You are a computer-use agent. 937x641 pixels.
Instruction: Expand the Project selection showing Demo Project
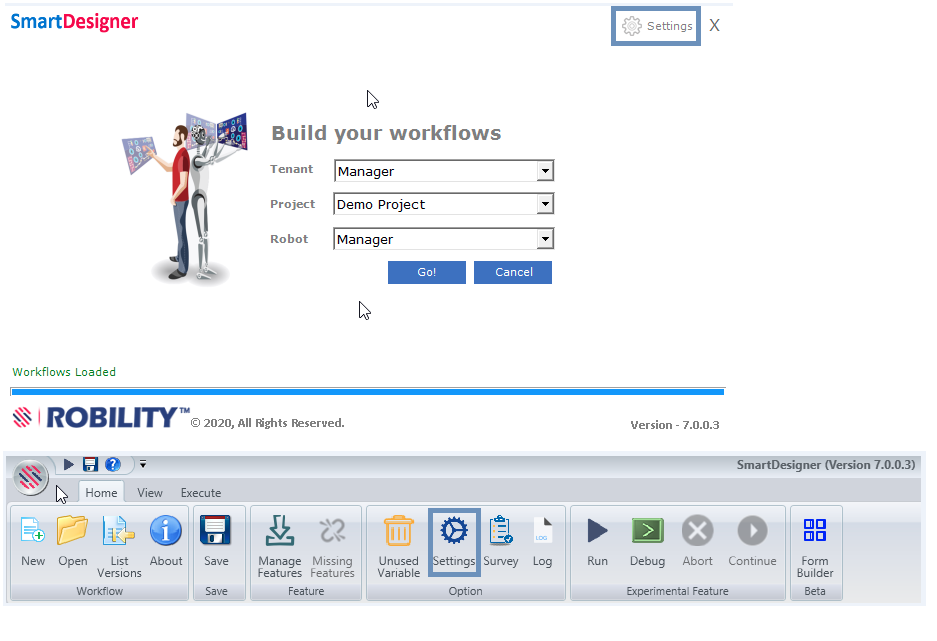(545, 204)
